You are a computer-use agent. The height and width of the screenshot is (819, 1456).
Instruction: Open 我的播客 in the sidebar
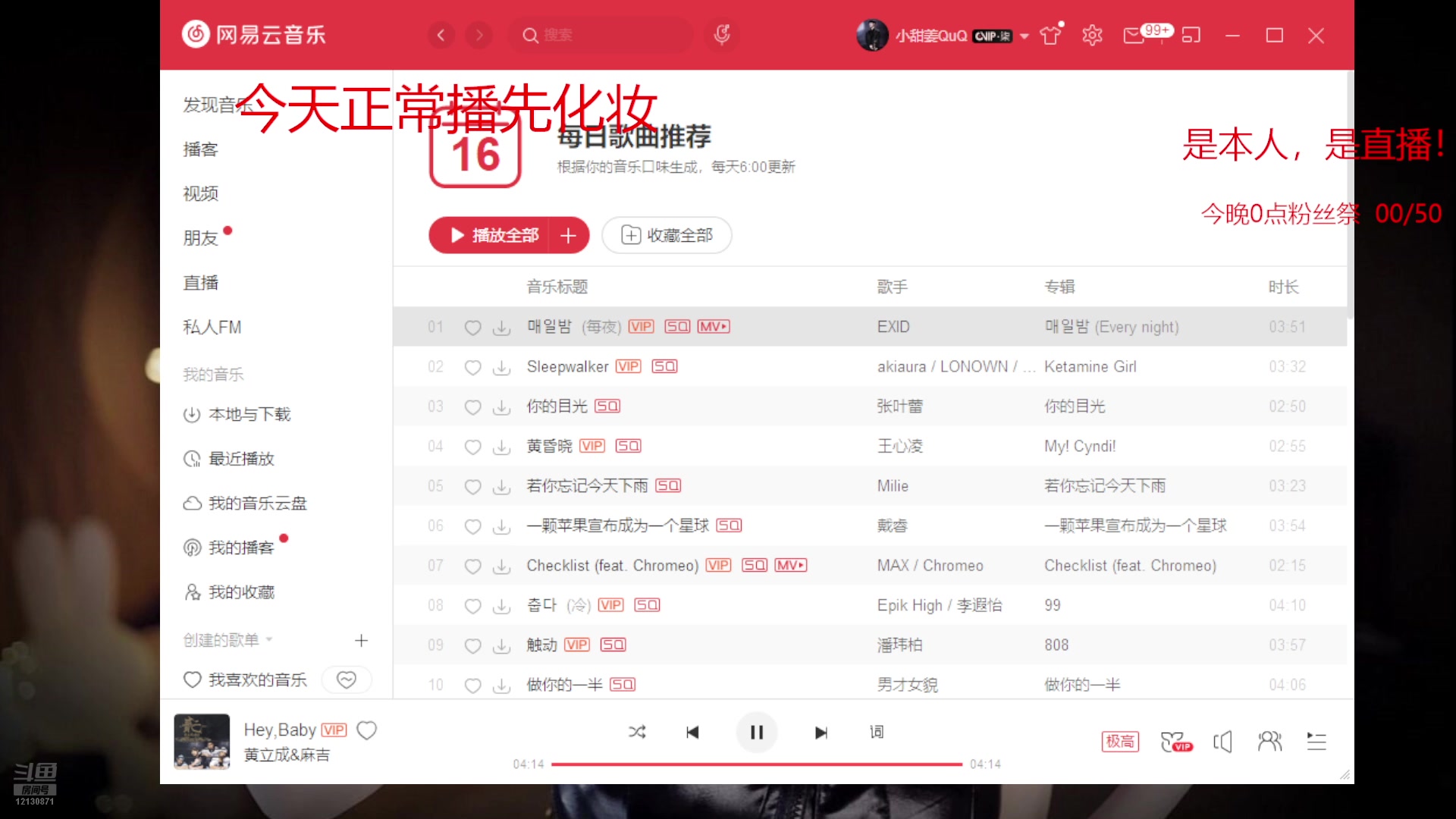coord(229,548)
